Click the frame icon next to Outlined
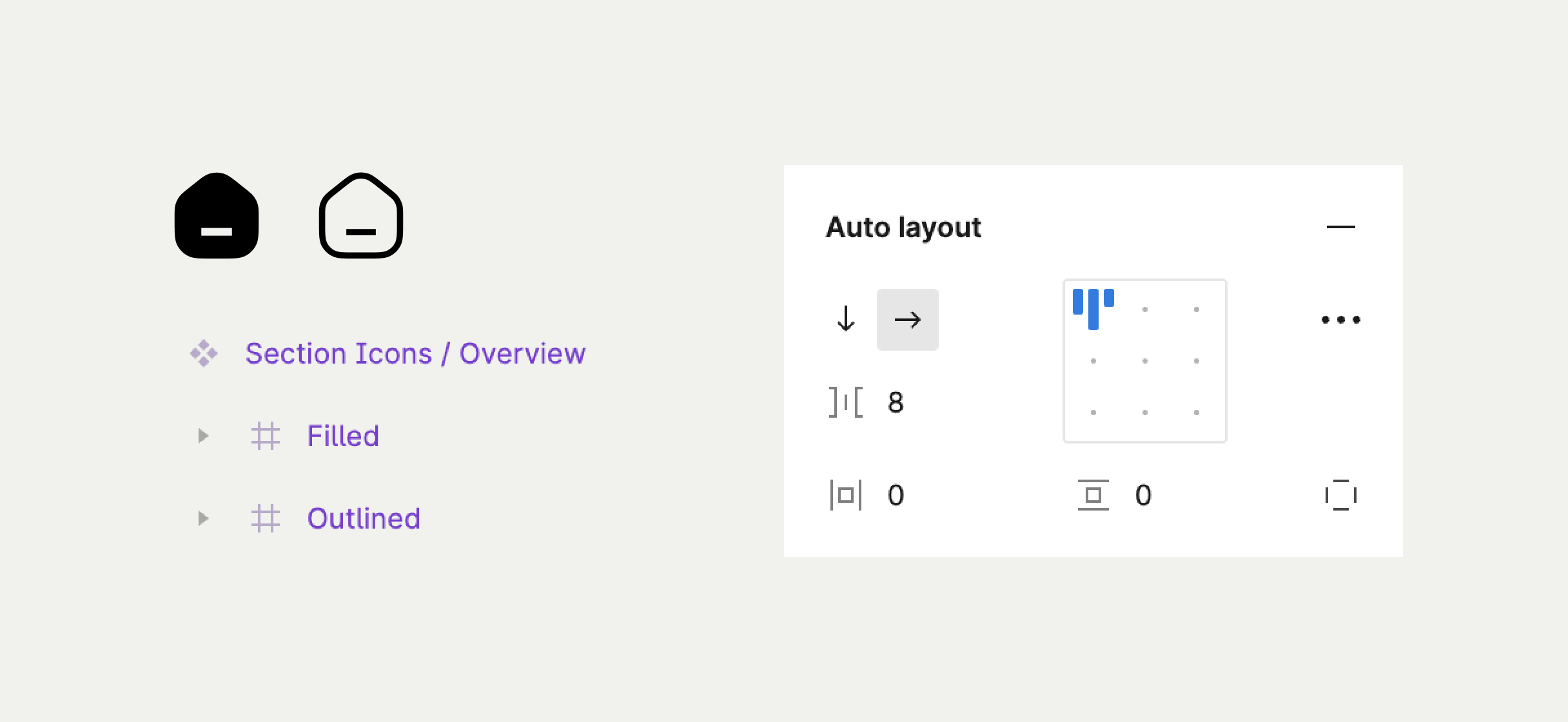The image size is (1568, 722). point(265,518)
